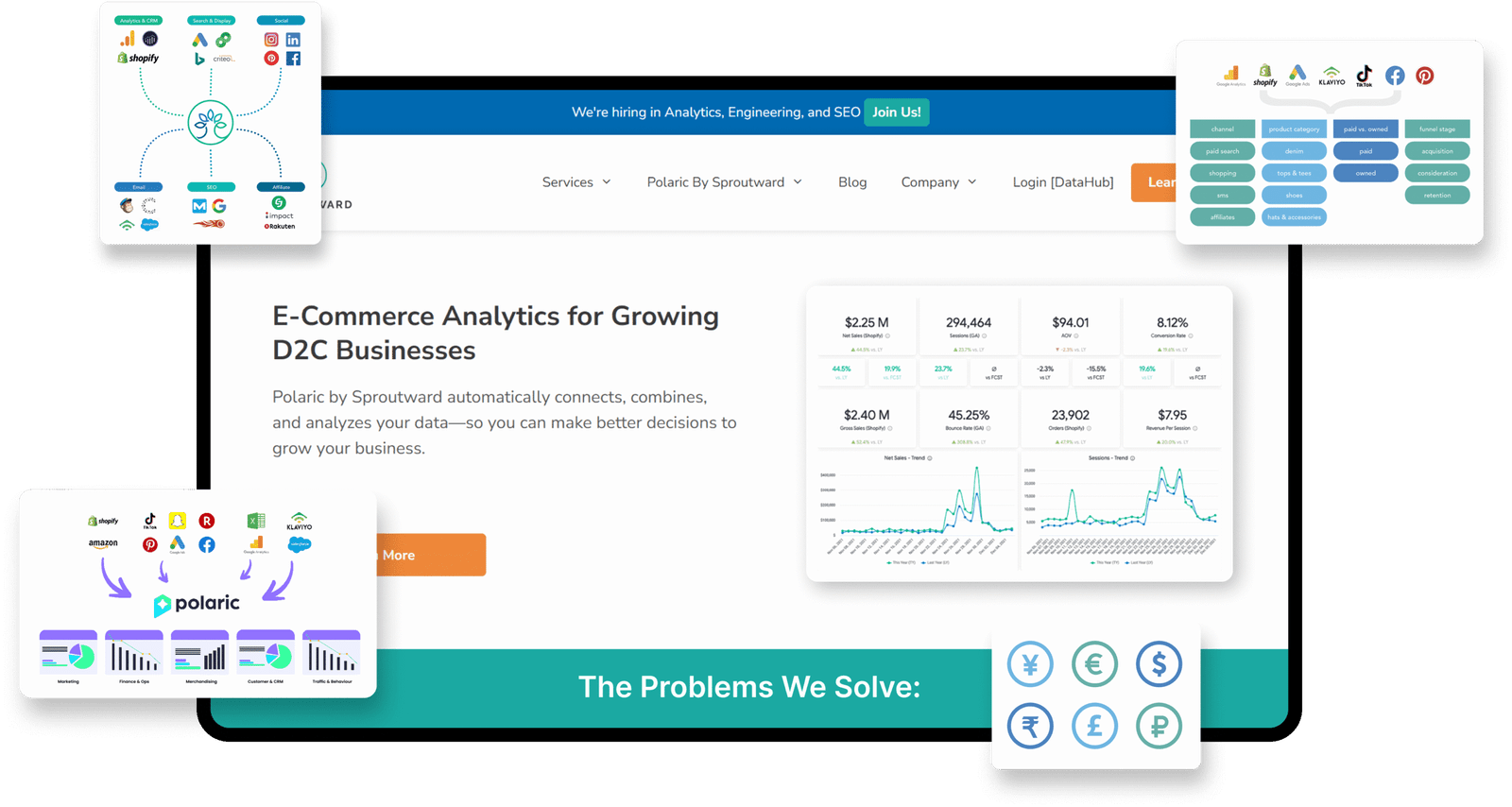The image size is (1512, 807).
Task: Select the paid search pill
Action: coord(1222,151)
